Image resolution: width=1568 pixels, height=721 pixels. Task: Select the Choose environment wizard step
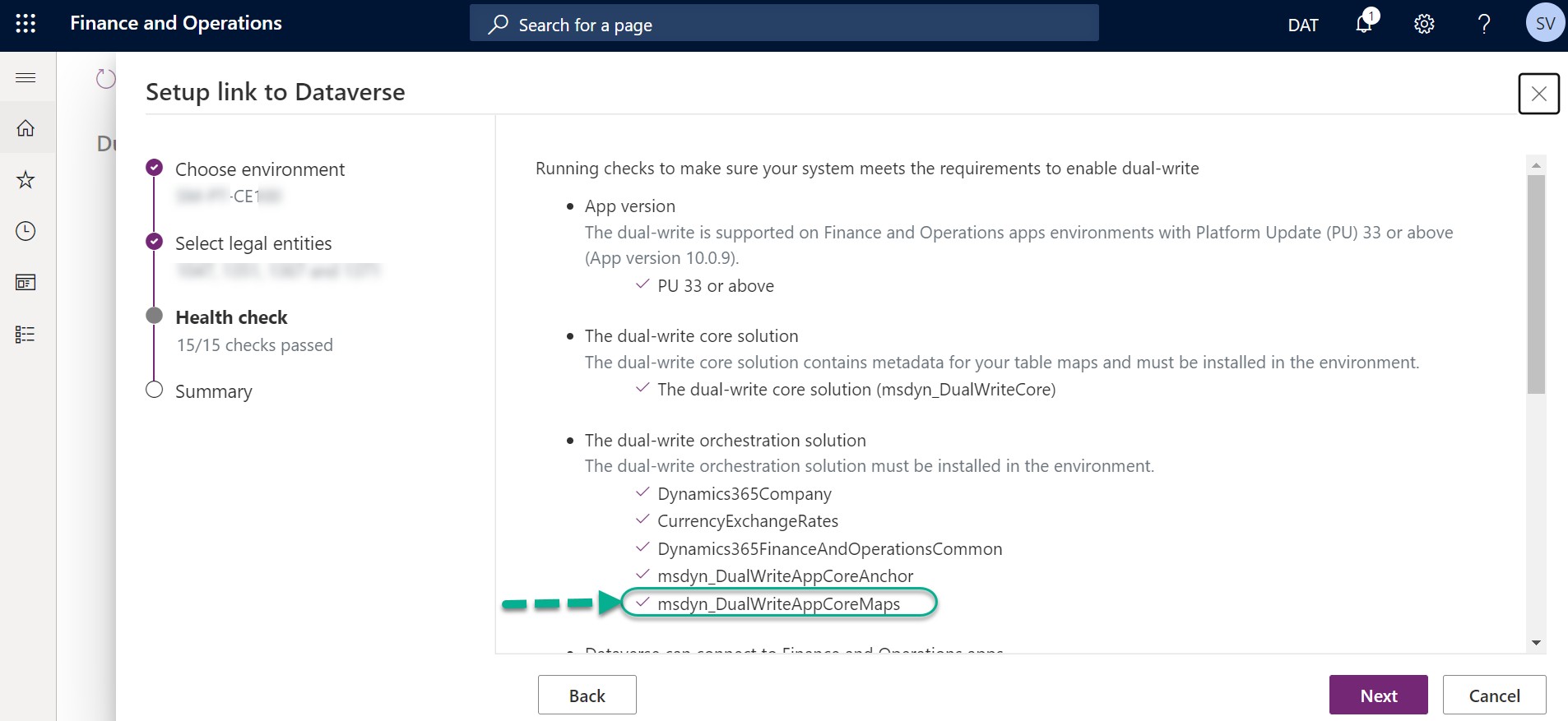click(259, 169)
